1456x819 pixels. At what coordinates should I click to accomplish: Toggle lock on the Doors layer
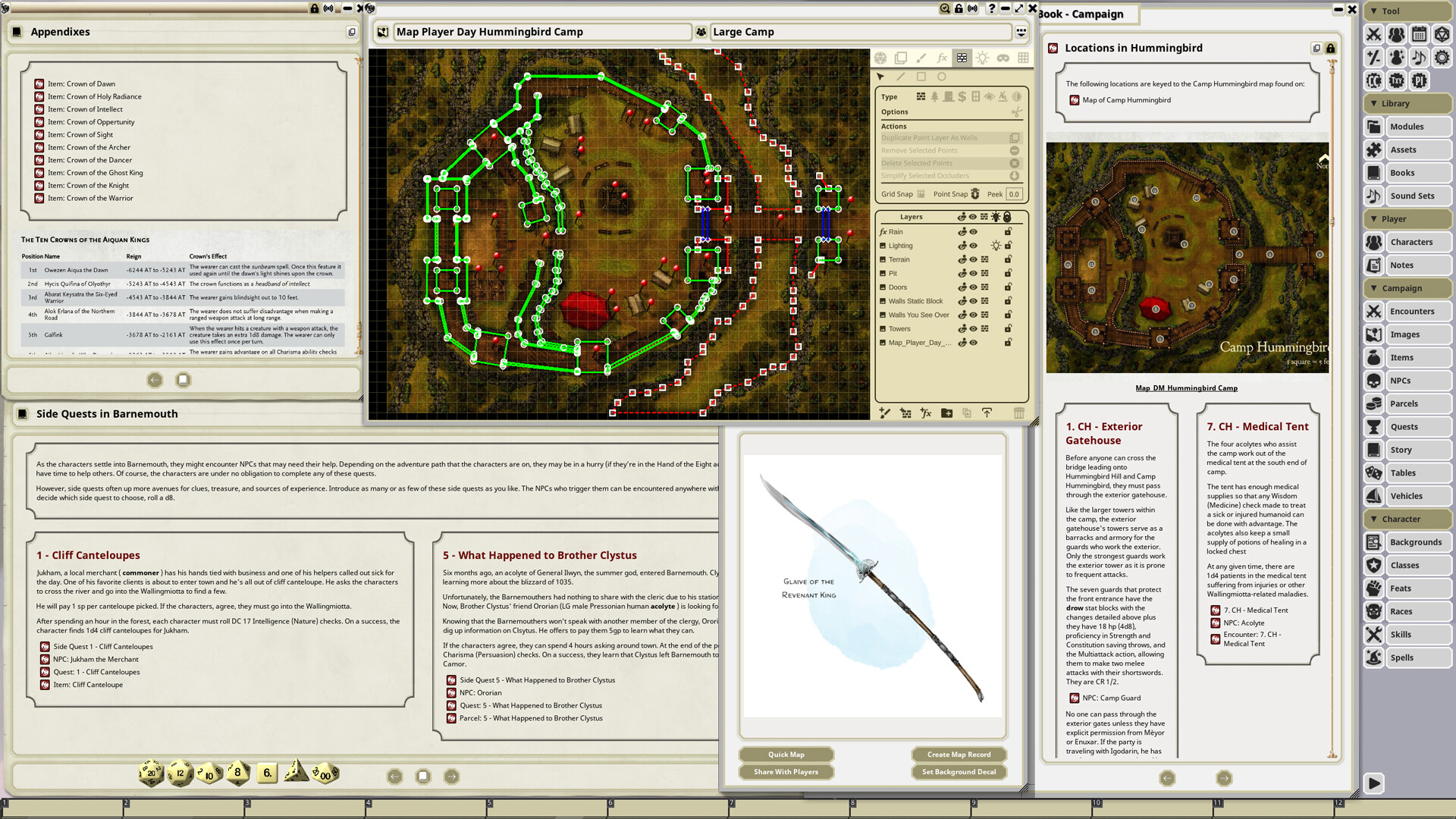(1008, 287)
